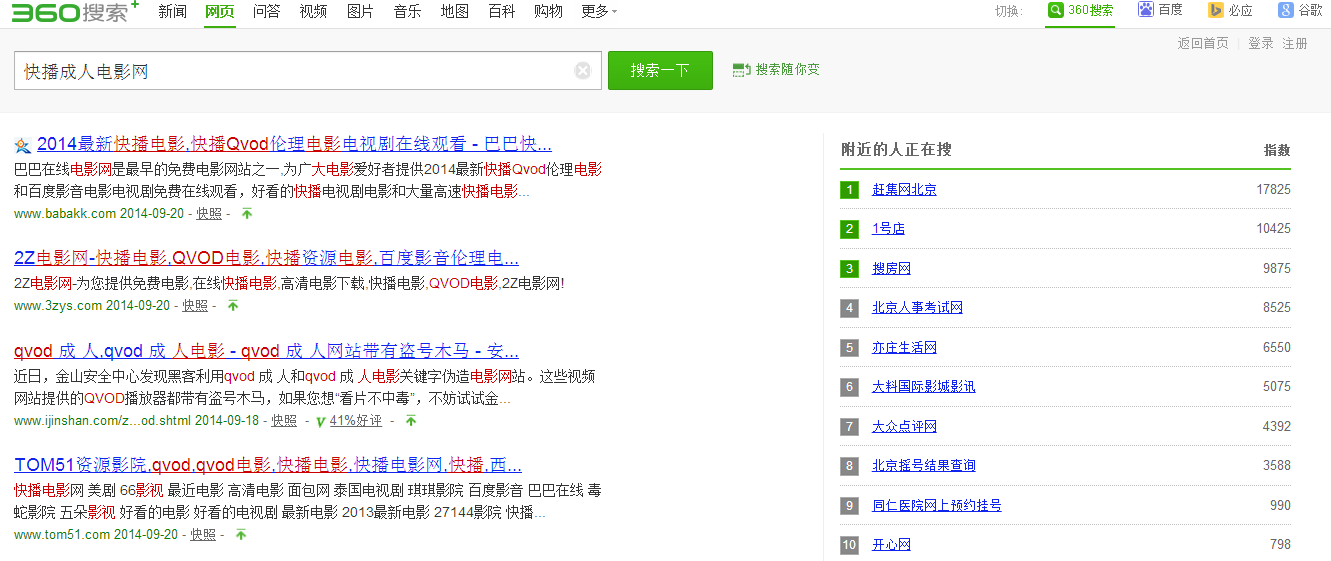1331x561 pixels.
Task: Click the www.babakk.com URL text
Action: point(65,213)
